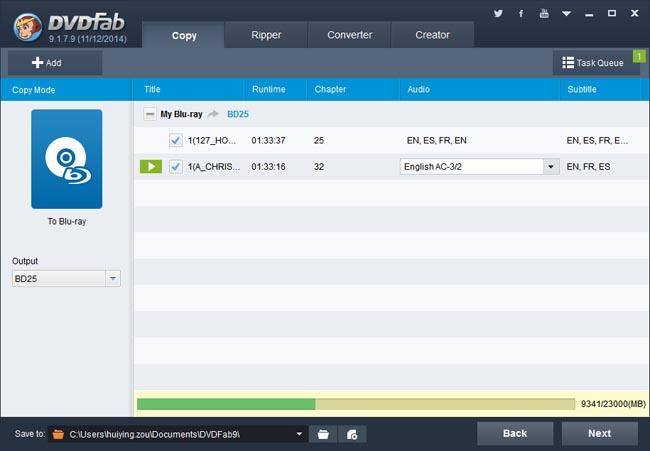Click the orange folder icon in Save to
The width and height of the screenshot is (650, 451).
pyautogui.click(x=58, y=434)
